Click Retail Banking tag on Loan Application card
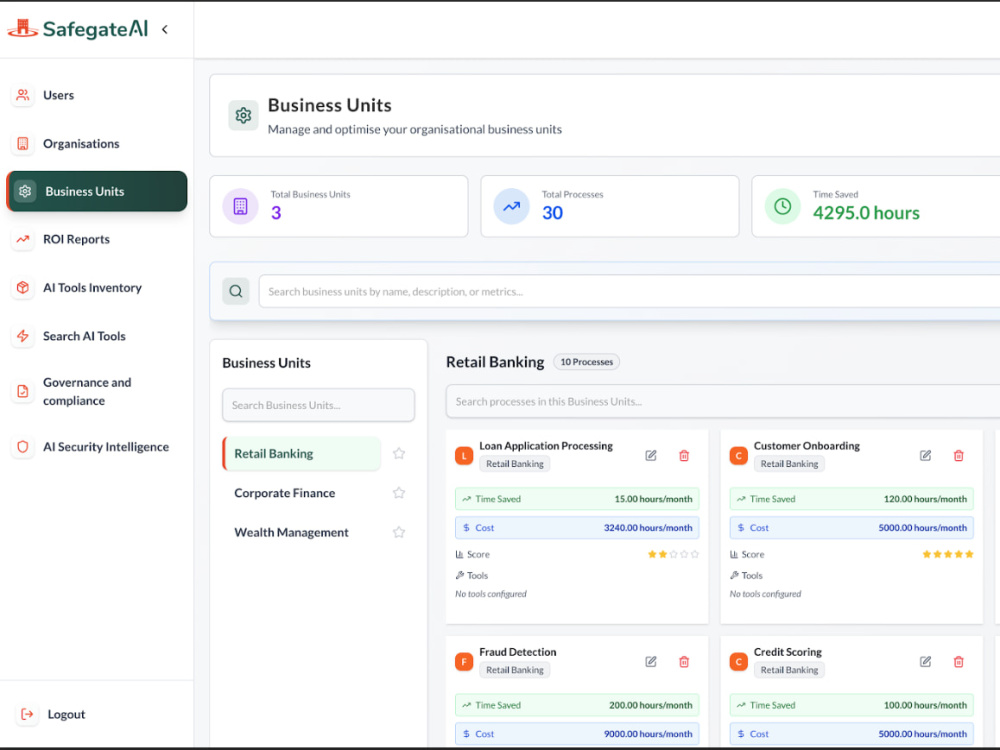This screenshot has width=1000, height=750. [x=515, y=464]
